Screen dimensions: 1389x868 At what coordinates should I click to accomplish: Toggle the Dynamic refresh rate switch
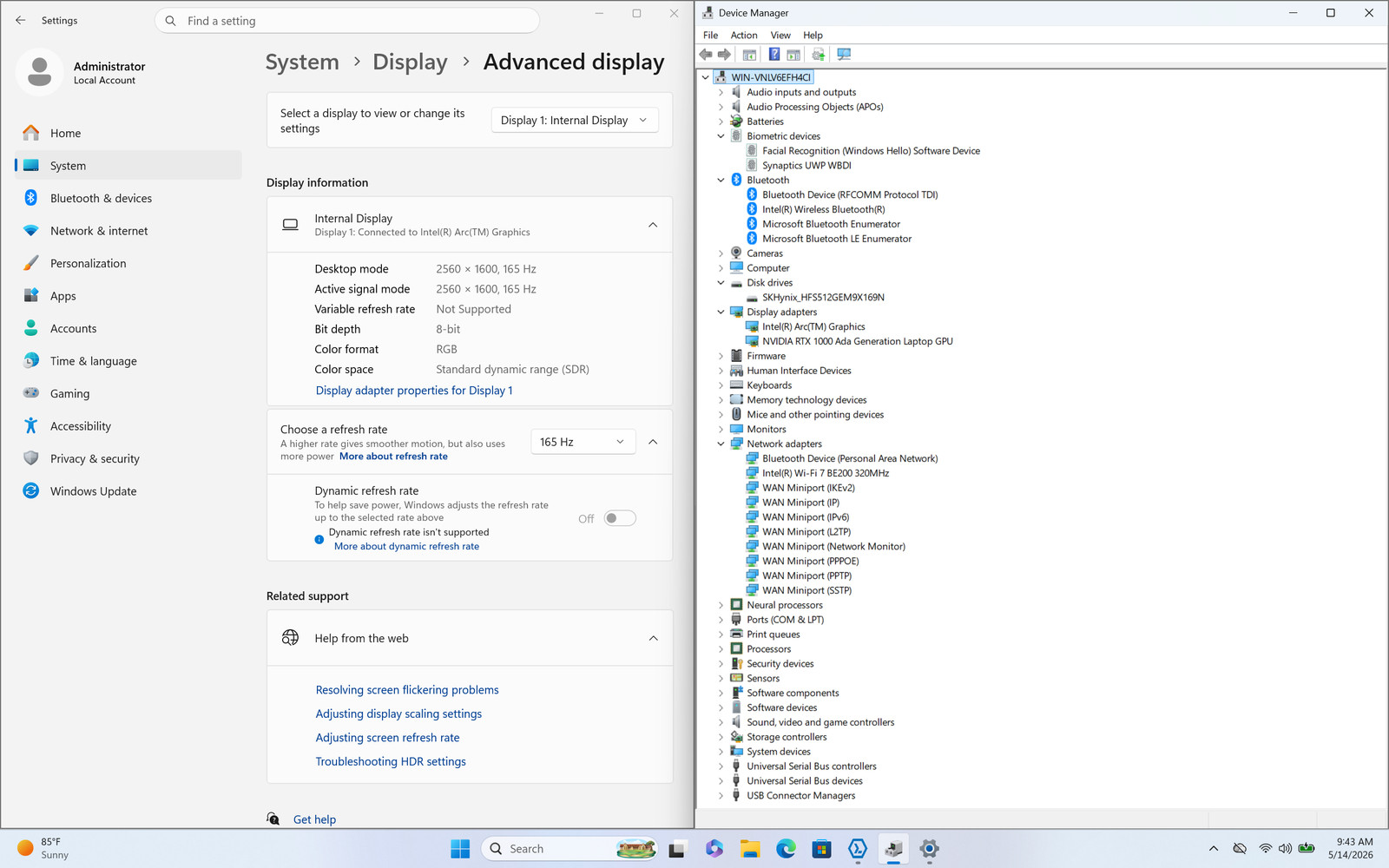pyautogui.click(x=620, y=518)
